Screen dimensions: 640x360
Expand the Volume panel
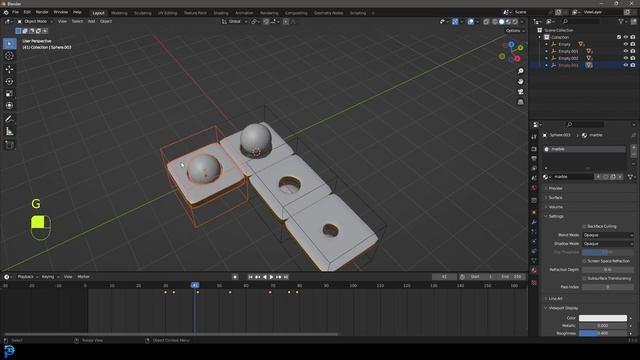tap(555, 207)
